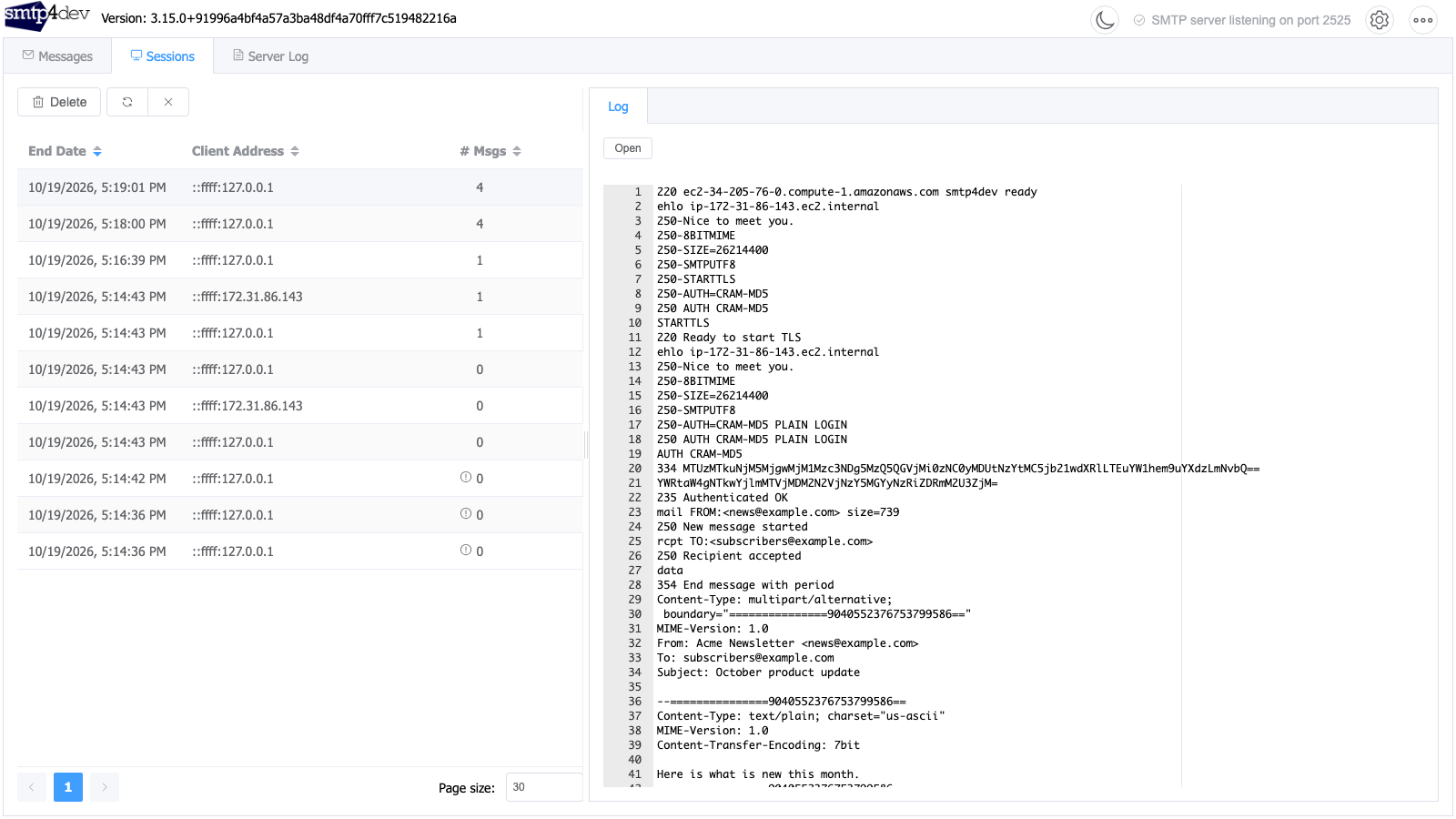Go to next page of sessions
The image size is (1456, 819).
tap(105, 787)
